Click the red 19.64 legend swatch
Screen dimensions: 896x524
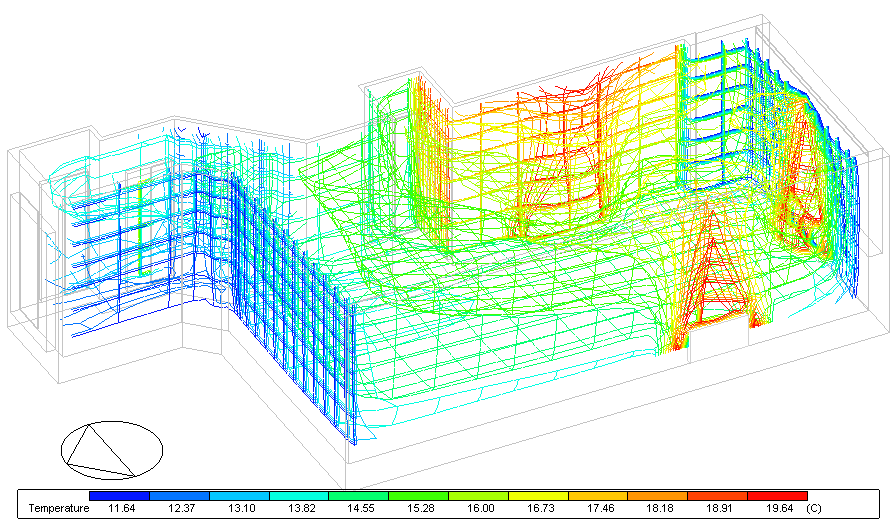pyautogui.click(x=777, y=496)
